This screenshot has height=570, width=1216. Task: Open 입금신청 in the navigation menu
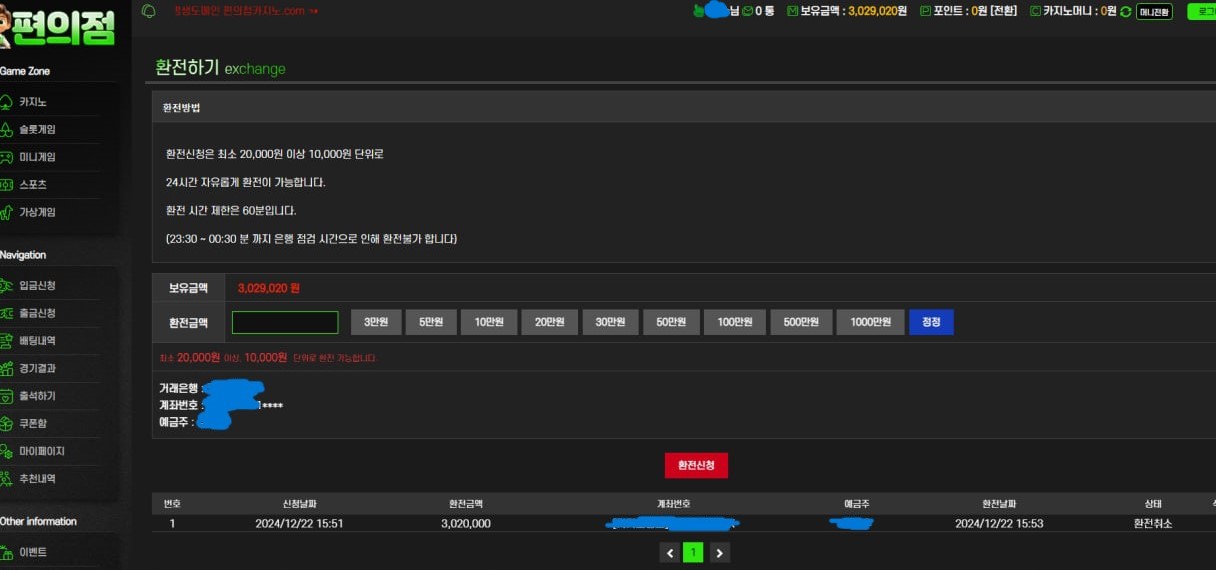37,286
